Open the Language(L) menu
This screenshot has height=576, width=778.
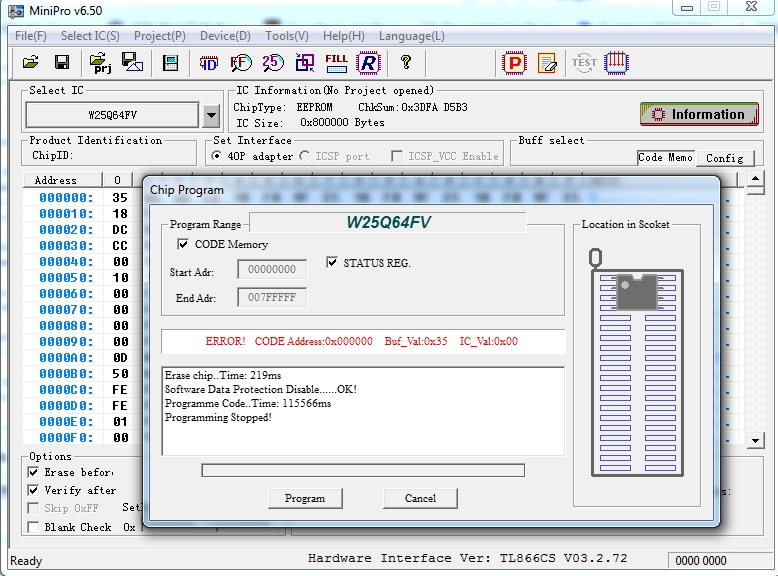click(411, 36)
